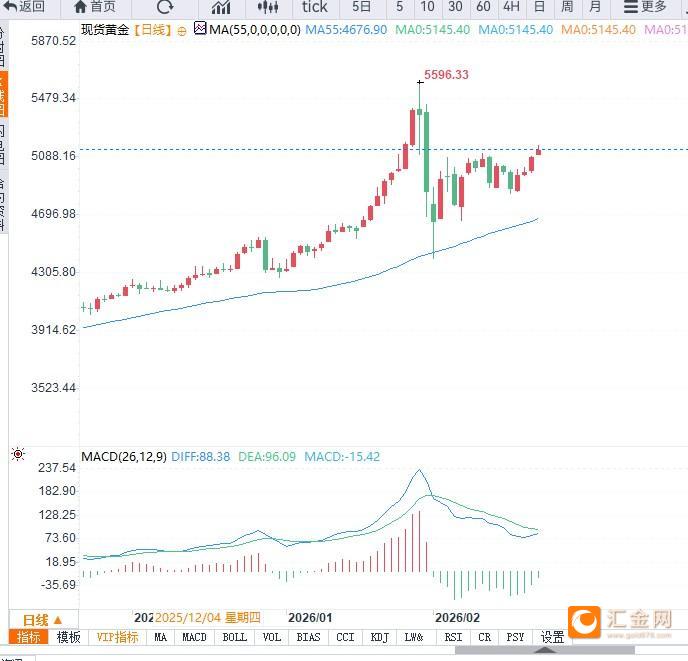The image size is (688, 661).
Task: Open the bar chart trend icon
Action: point(221,7)
